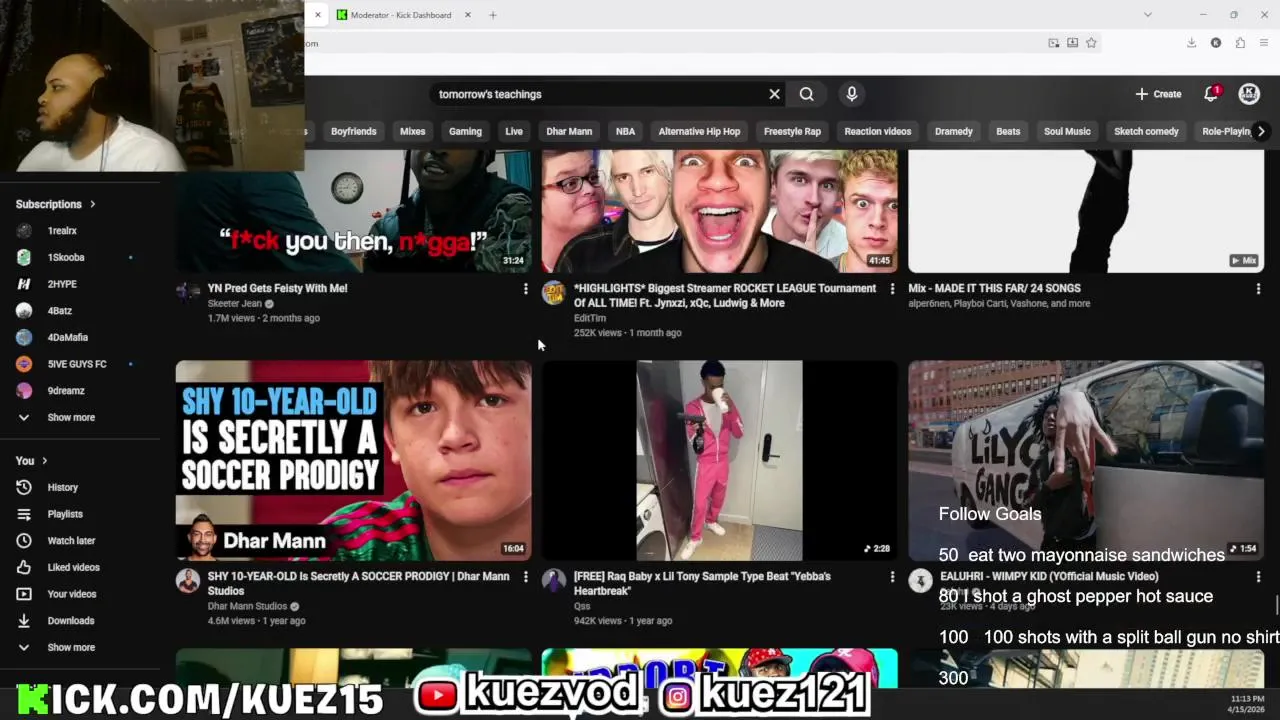Click the EditTim channel avatar
This screenshot has height=720, width=1280.
(554, 292)
